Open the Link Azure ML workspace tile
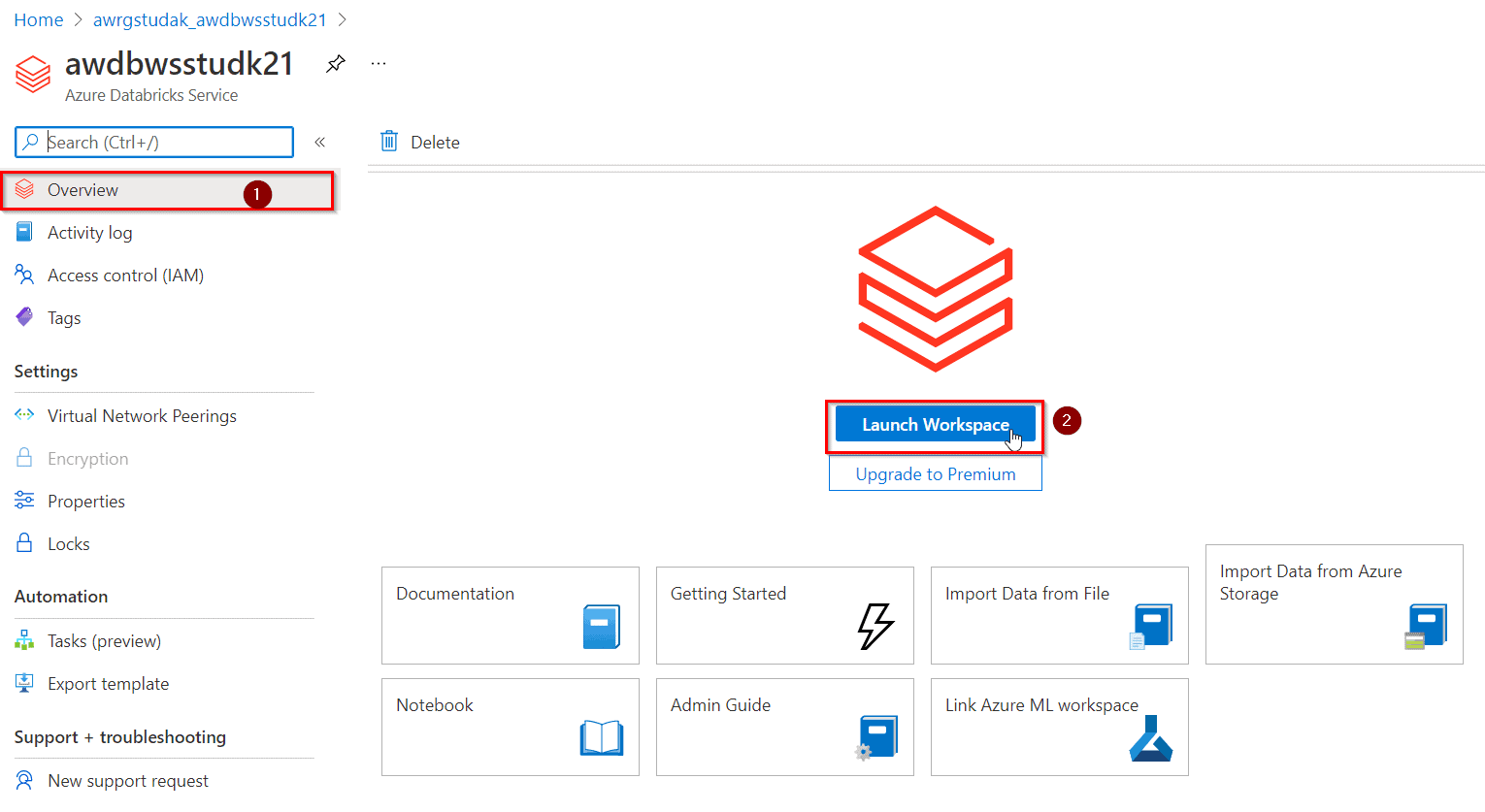 (x=1058, y=728)
